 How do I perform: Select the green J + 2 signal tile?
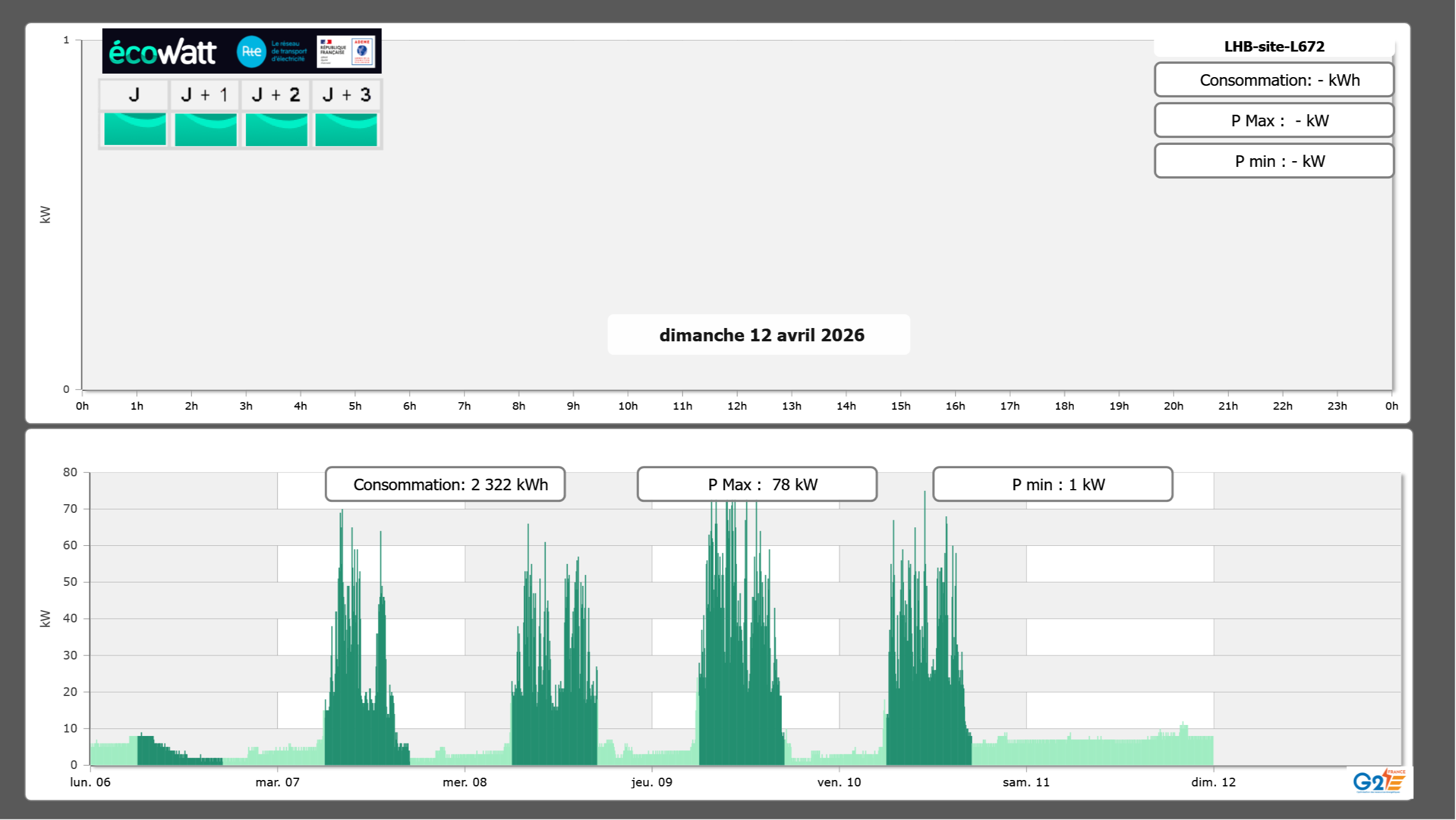coord(276,129)
